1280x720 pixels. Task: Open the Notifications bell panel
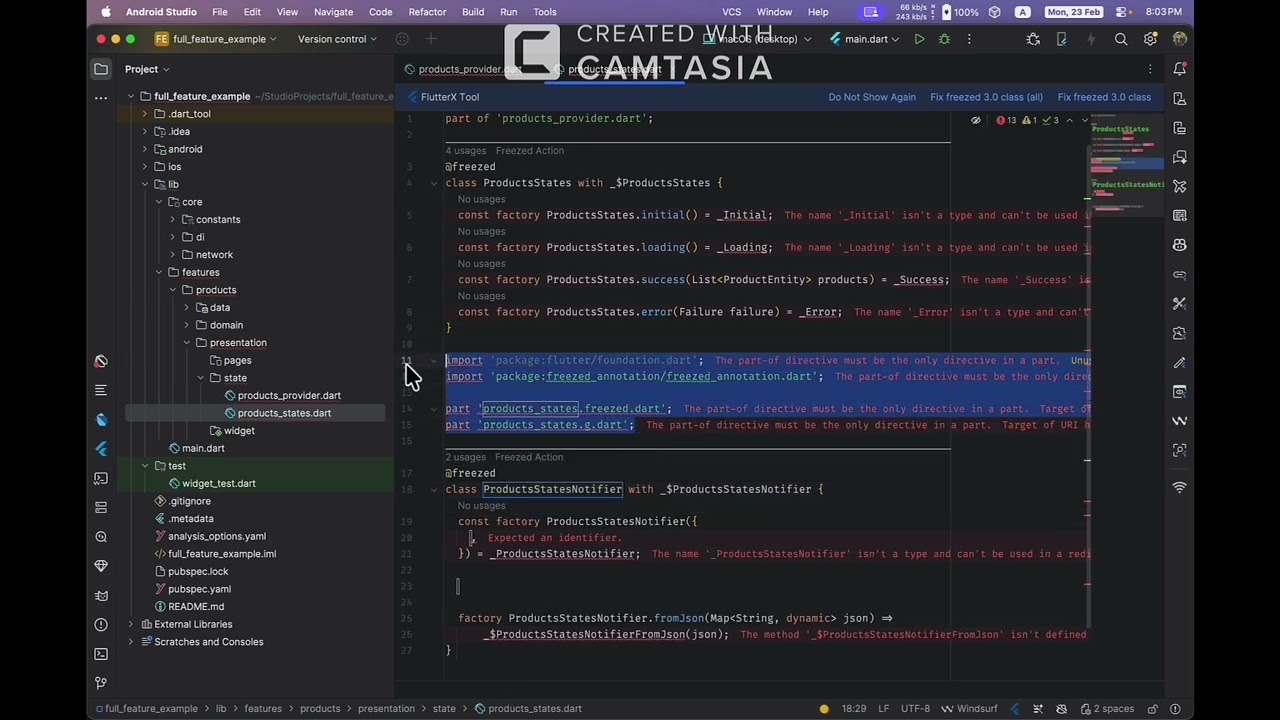point(1180,69)
